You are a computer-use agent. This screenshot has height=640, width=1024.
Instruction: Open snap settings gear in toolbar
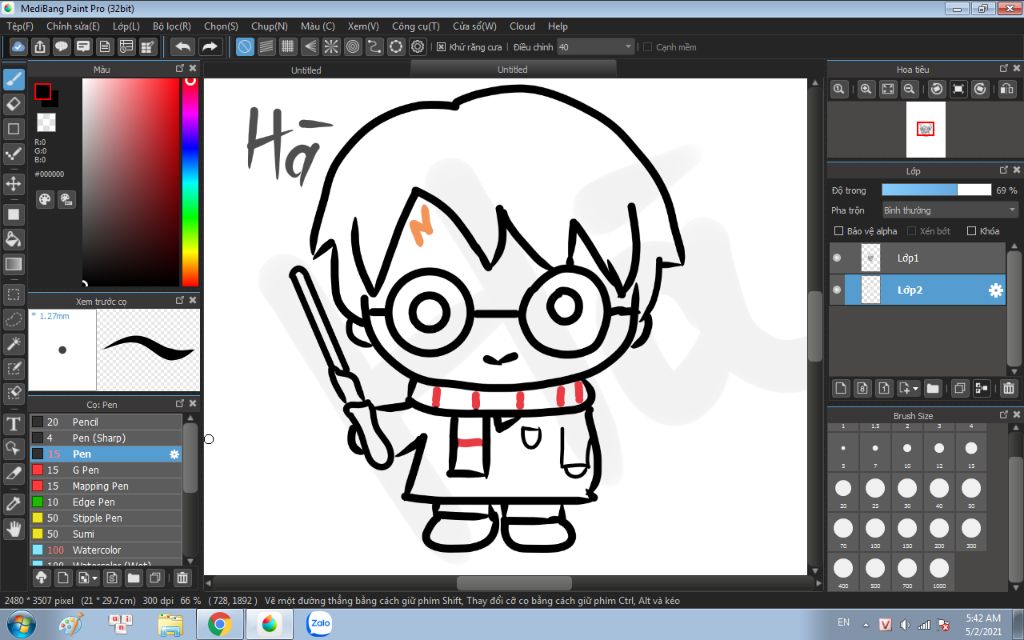pyautogui.click(x=418, y=47)
